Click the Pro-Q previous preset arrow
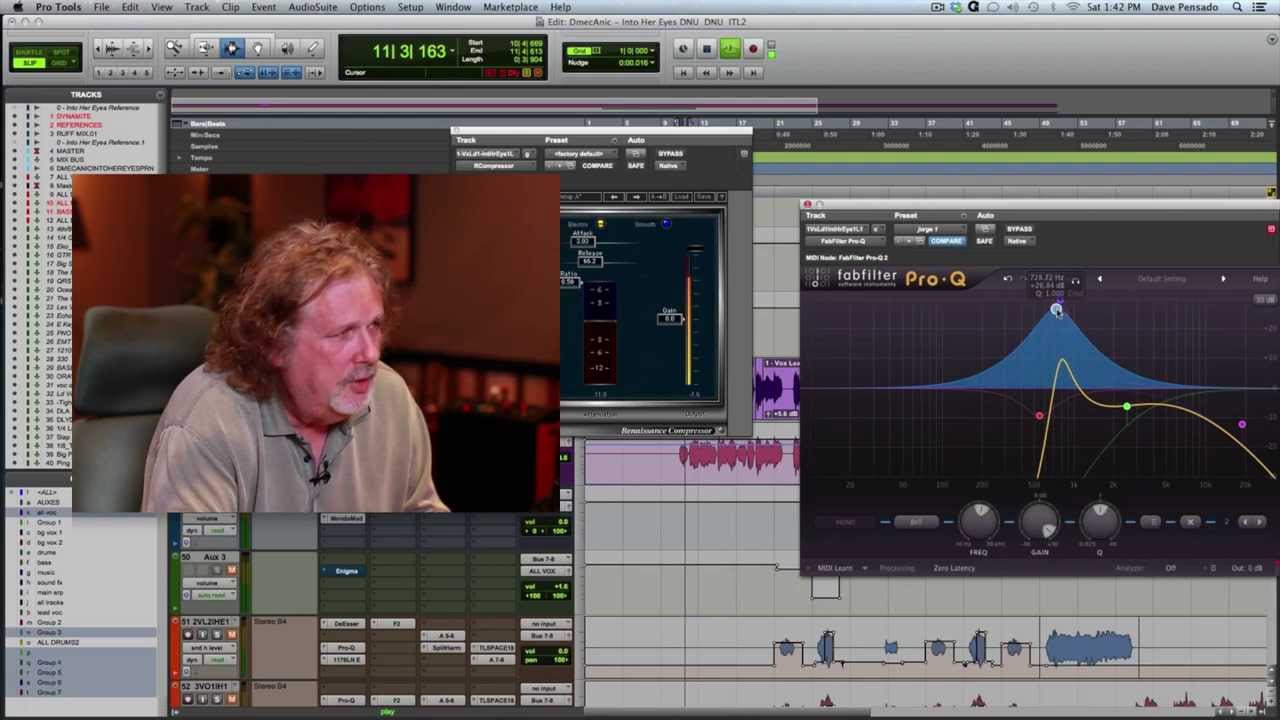The height and width of the screenshot is (720, 1280). (1099, 279)
